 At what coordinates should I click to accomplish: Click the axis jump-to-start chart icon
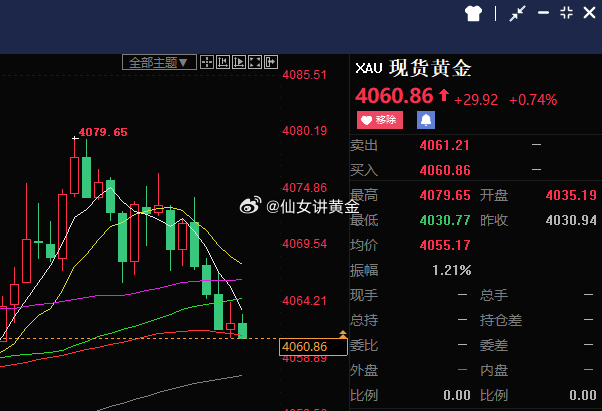tap(223, 62)
